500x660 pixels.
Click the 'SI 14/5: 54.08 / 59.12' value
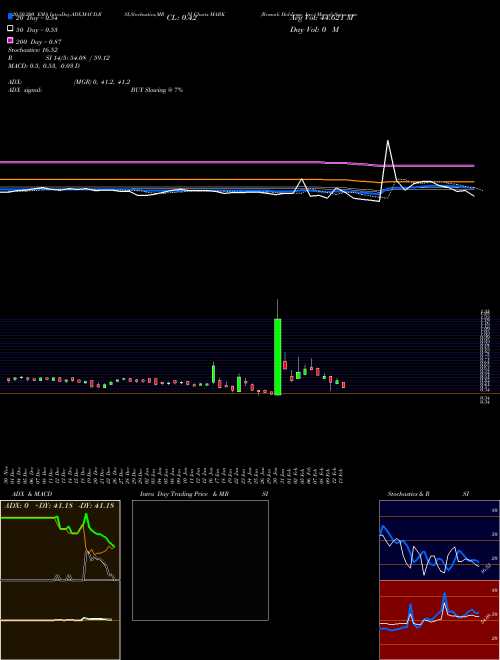[78, 58]
